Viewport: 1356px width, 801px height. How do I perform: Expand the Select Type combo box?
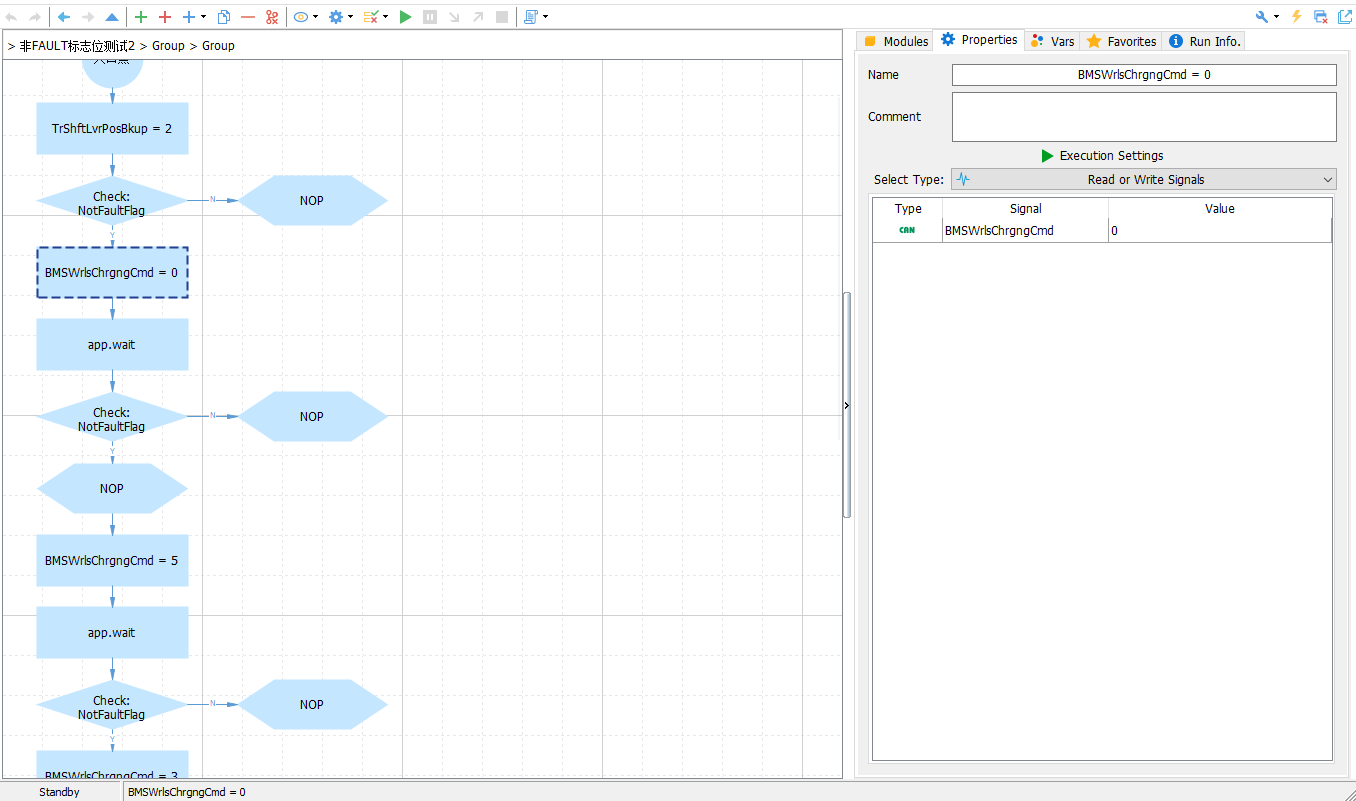(1143, 180)
